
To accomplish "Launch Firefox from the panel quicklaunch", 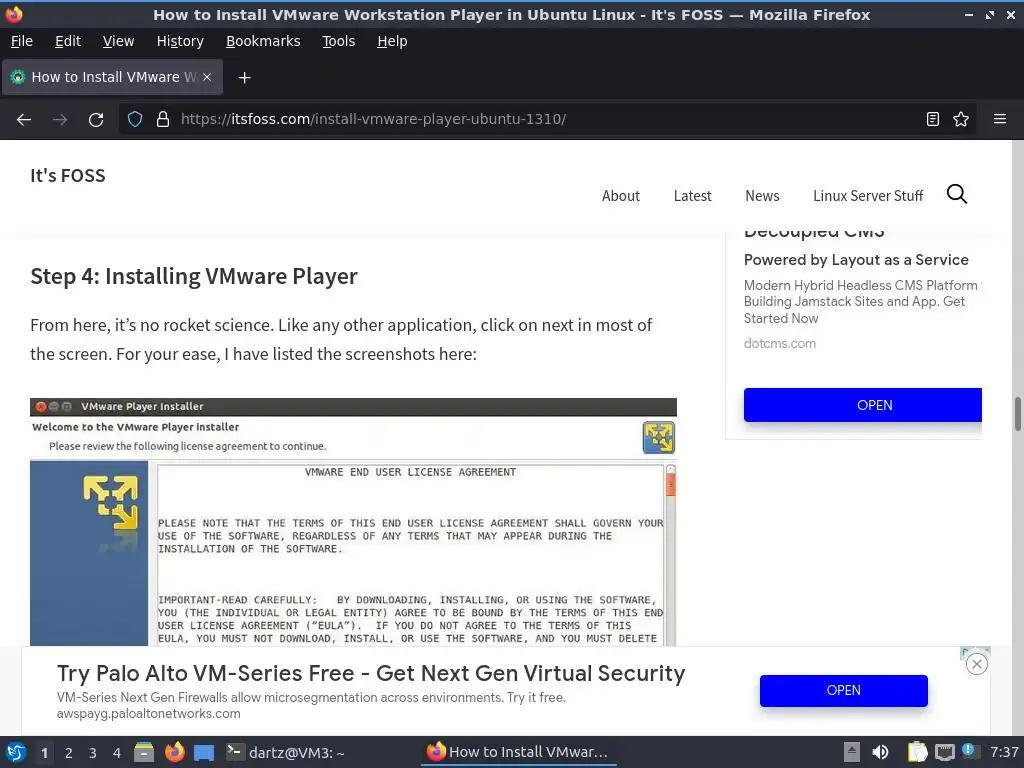I will click(174, 752).
